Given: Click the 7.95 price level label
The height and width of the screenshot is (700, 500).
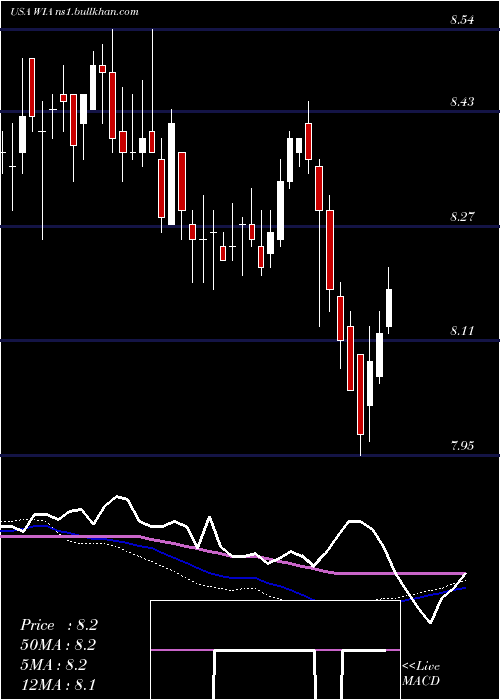Looking at the screenshot, I should click(462, 446).
